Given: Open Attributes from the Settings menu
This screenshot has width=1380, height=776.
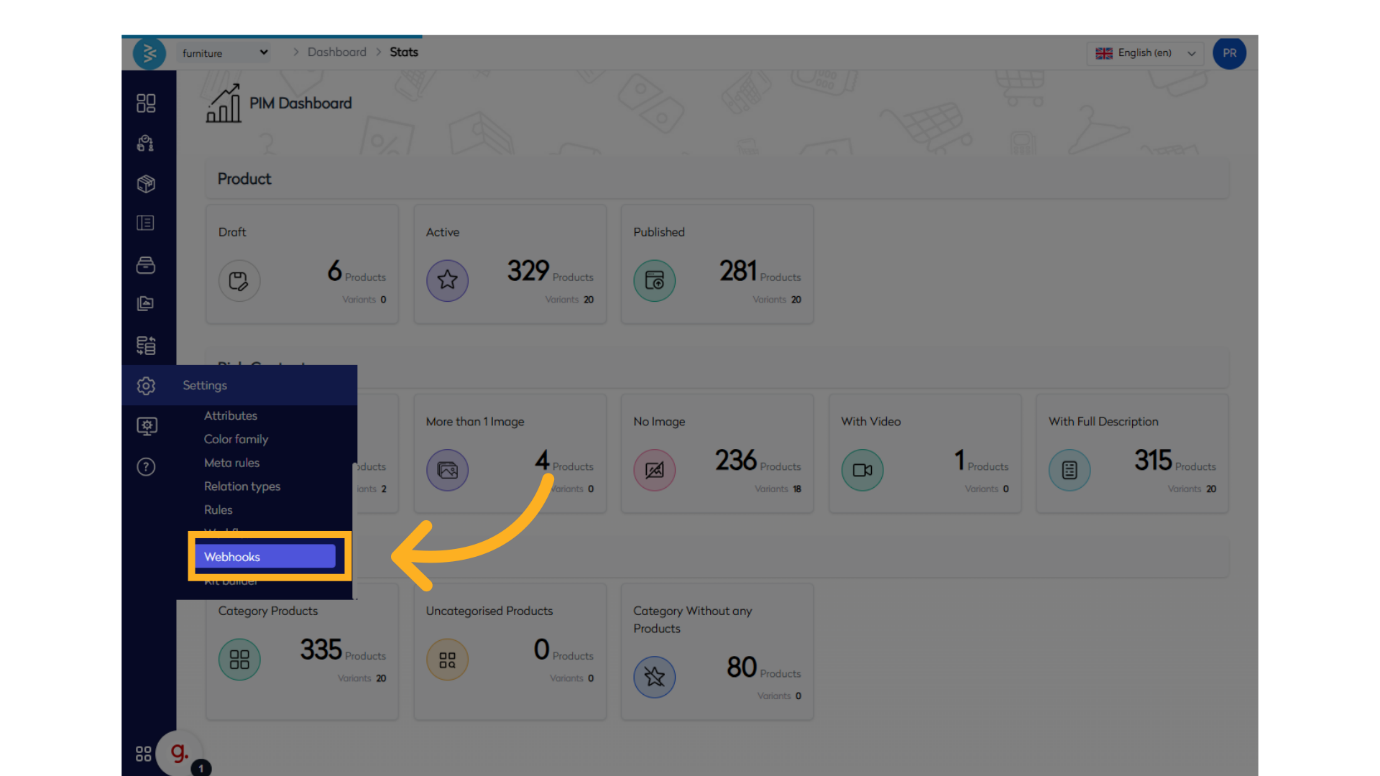Looking at the screenshot, I should (x=231, y=416).
